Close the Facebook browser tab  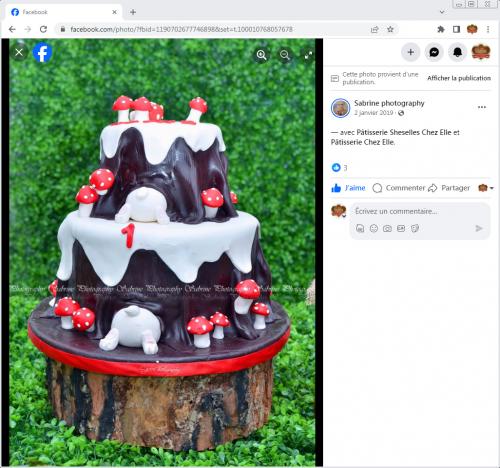pyautogui.click(x=114, y=12)
